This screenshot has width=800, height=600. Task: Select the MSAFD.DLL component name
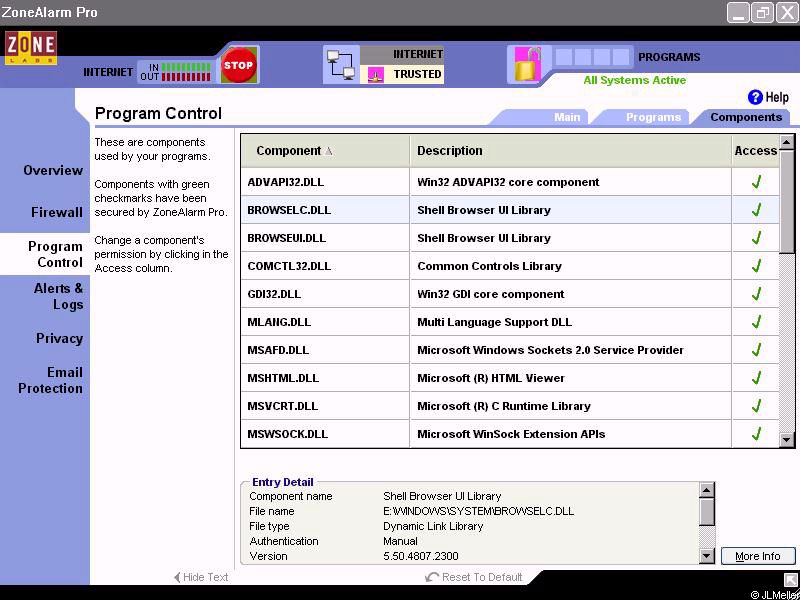(278, 350)
